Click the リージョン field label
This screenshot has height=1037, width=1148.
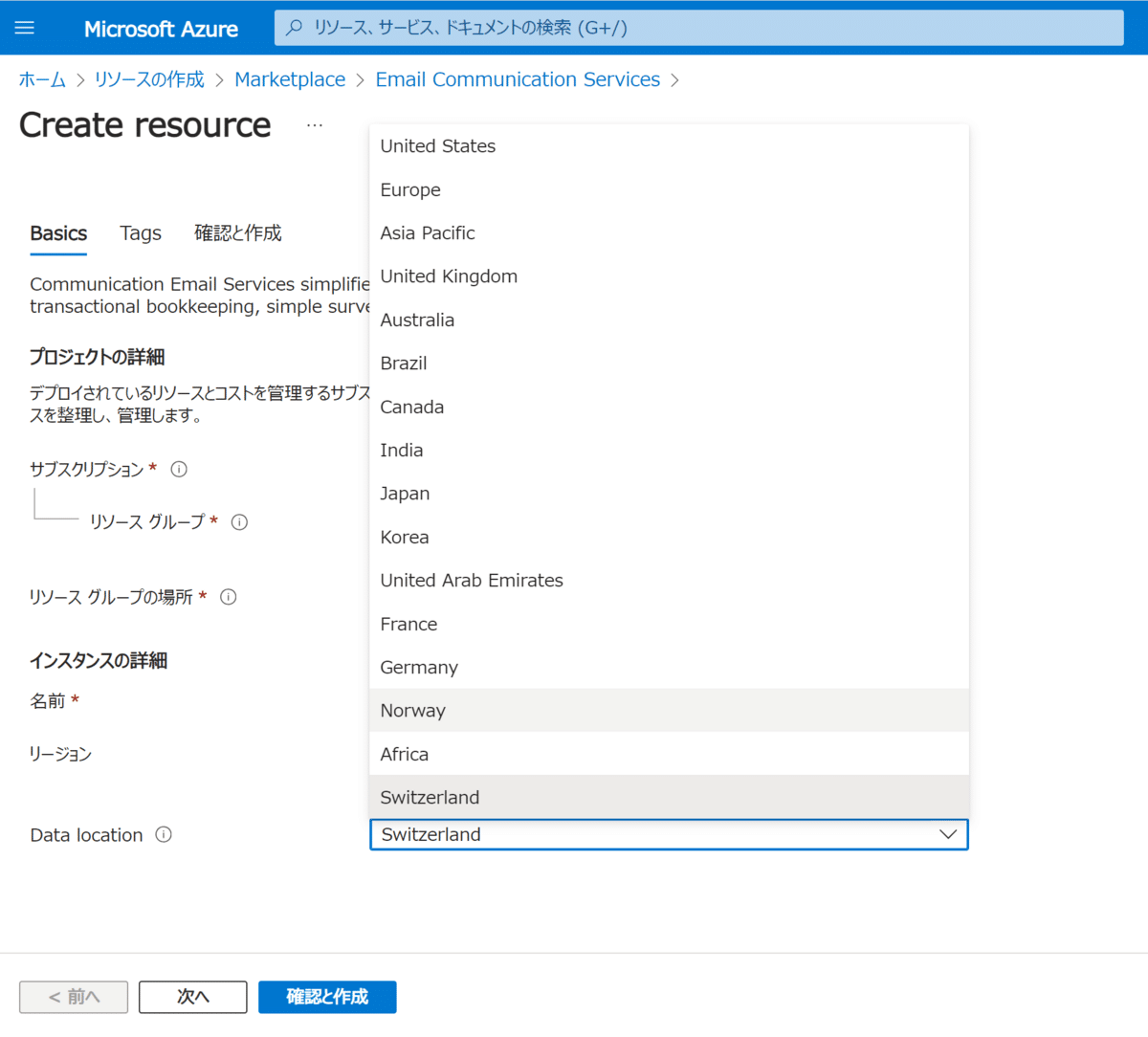coord(60,754)
